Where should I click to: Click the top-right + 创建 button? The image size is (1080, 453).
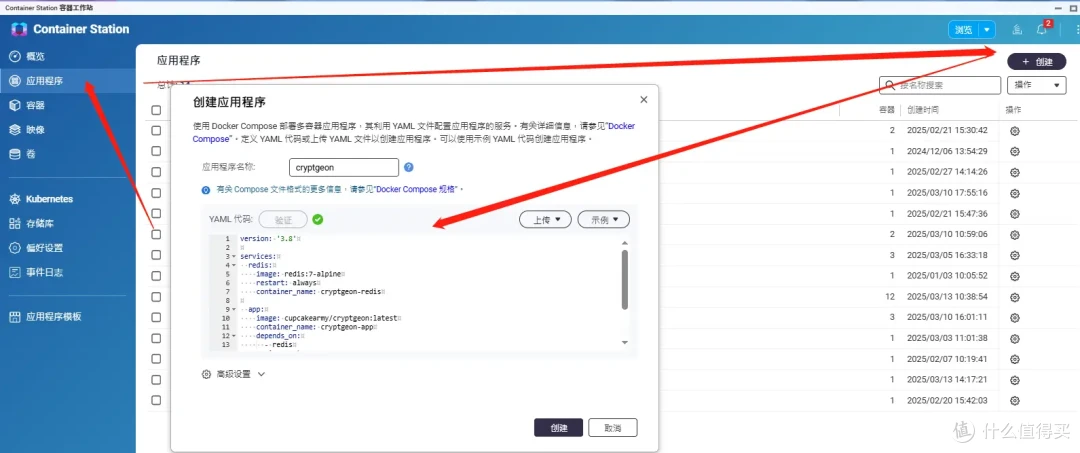(x=1037, y=61)
